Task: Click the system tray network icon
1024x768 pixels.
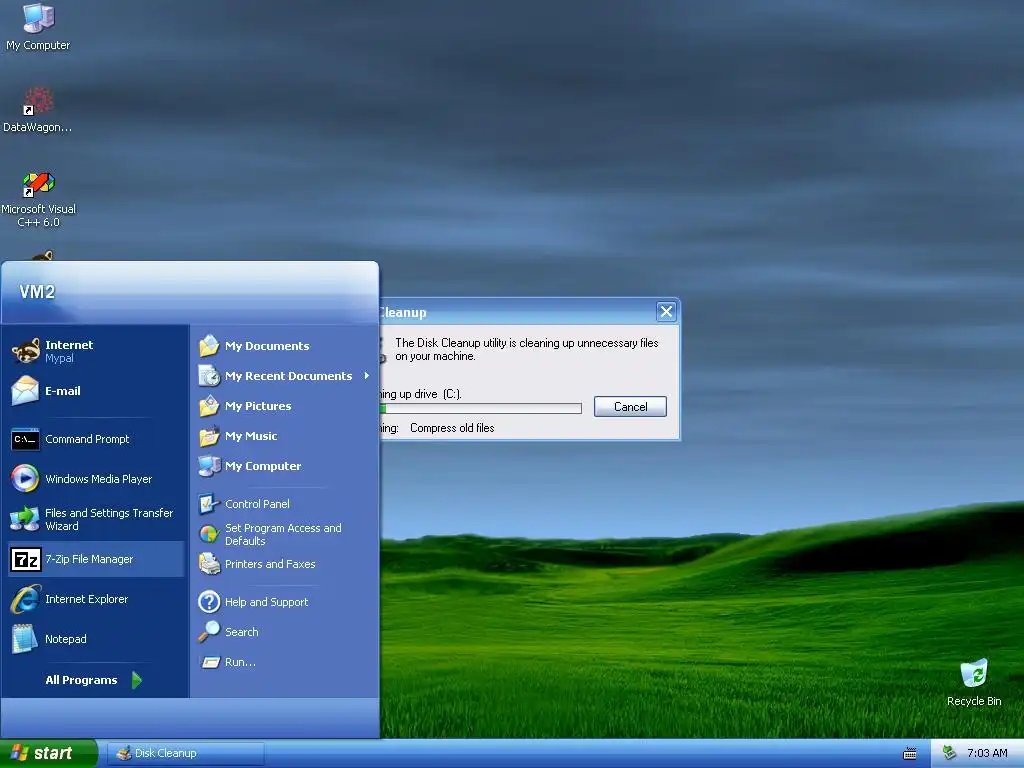Action: click(x=950, y=753)
